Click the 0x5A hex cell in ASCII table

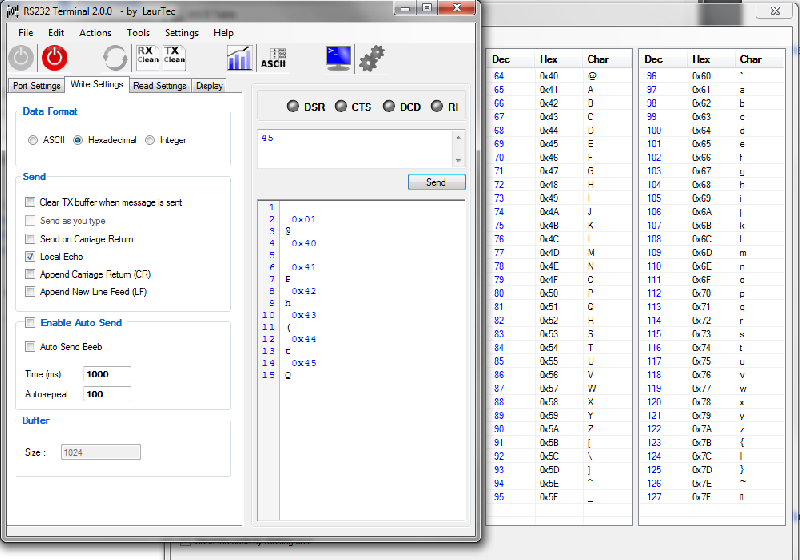[549, 429]
